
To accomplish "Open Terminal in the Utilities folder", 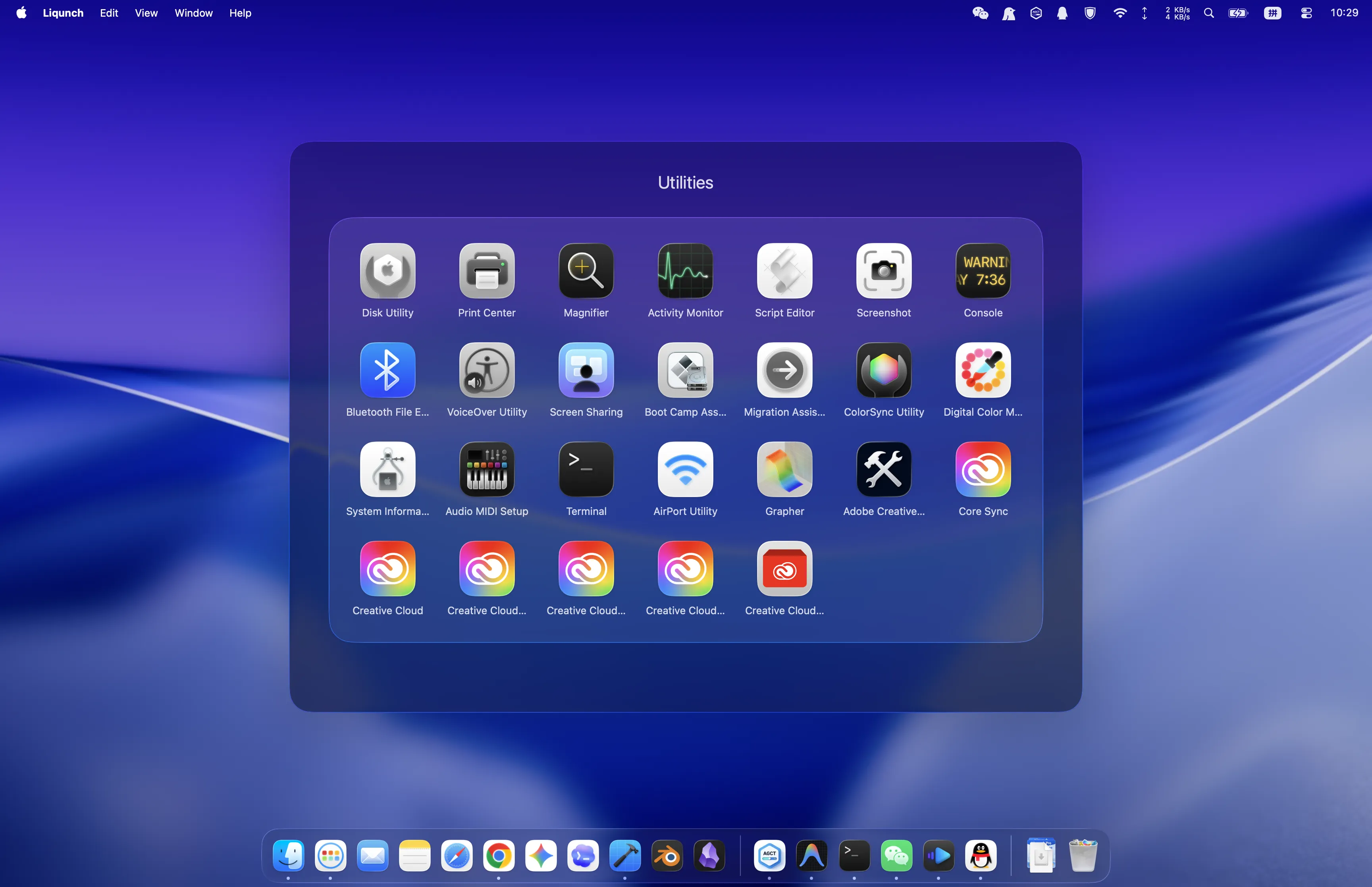I will [586, 469].
